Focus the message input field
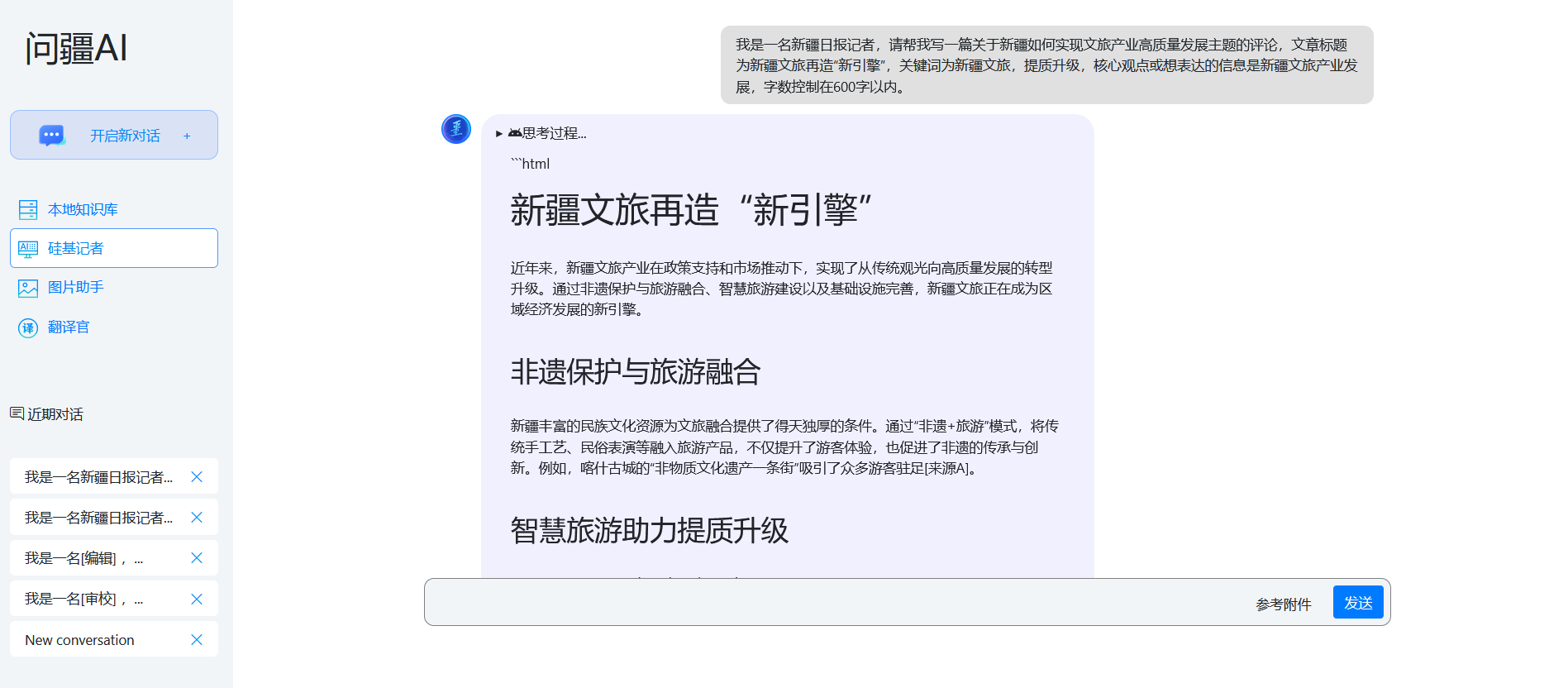This screenshot has height=688, width=1568. (x=835, y=602)
